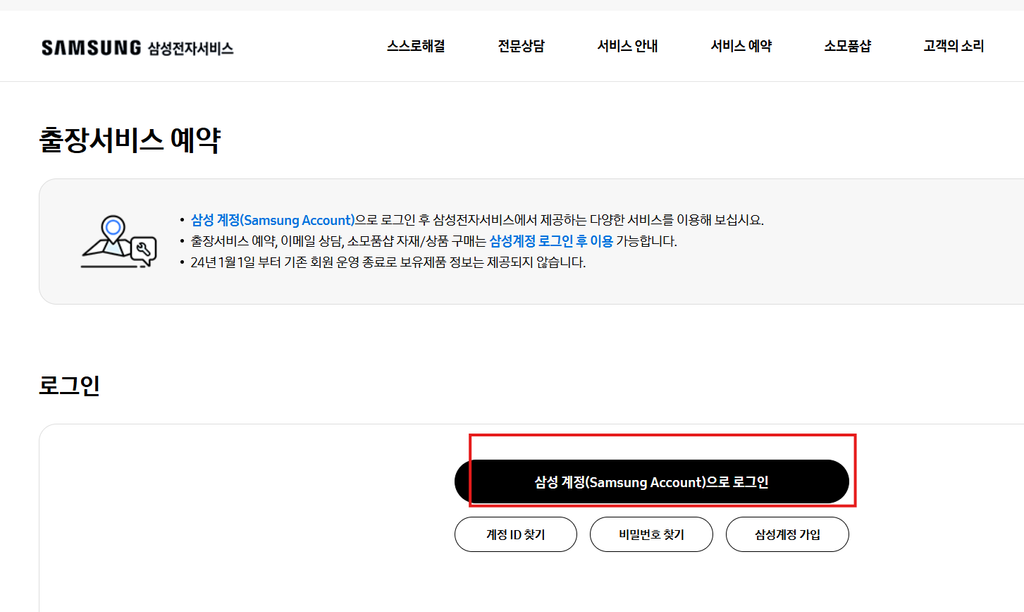Viewport: 1024px width, 612px height.
Task: Click the 계정 ID 찾기 button
Action: [x=516, y=534]
